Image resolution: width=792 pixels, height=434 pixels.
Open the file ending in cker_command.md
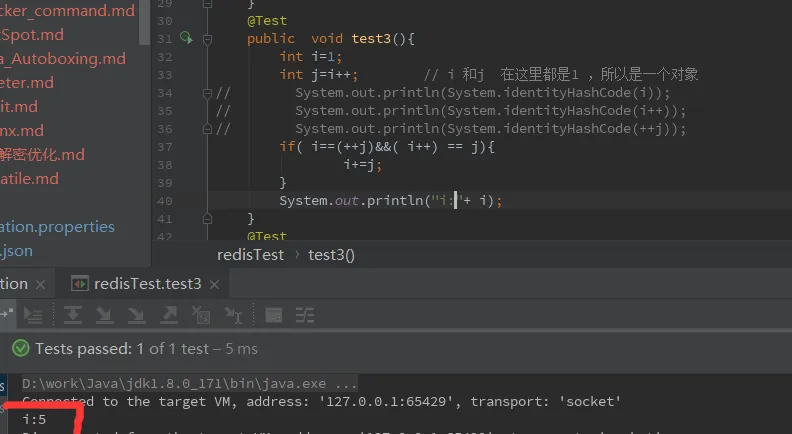pos(67,11)
